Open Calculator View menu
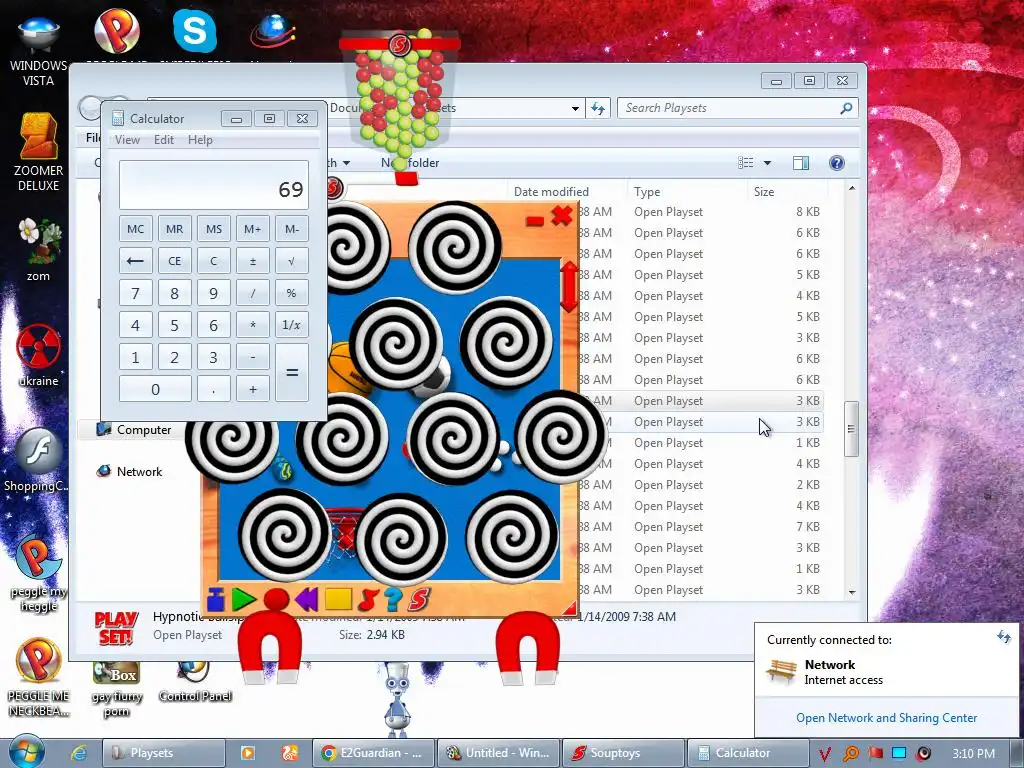The height and width of the screenshot is (768, 1024). tap(127, 140)
